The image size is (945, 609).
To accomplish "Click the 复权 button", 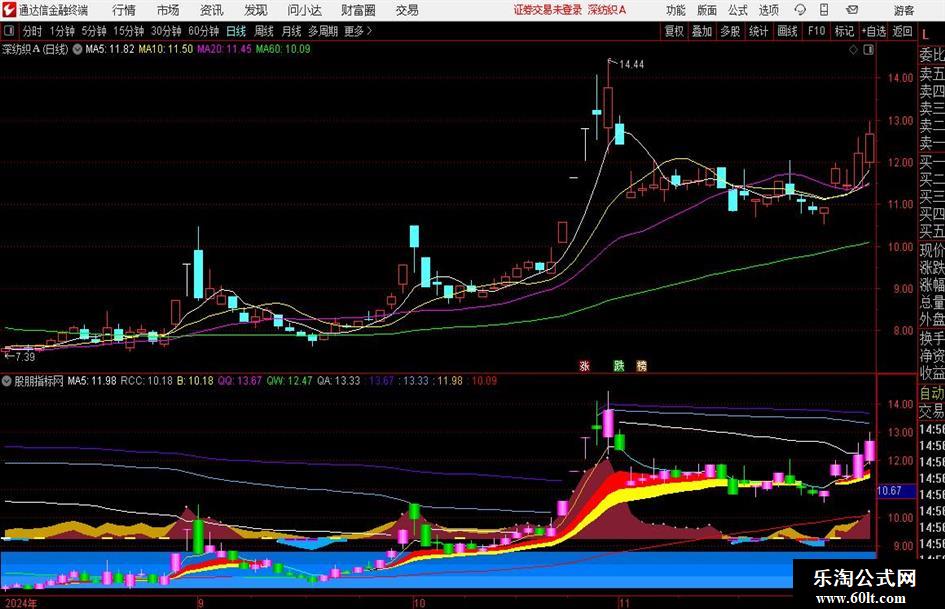I will [x=674, y=31].
